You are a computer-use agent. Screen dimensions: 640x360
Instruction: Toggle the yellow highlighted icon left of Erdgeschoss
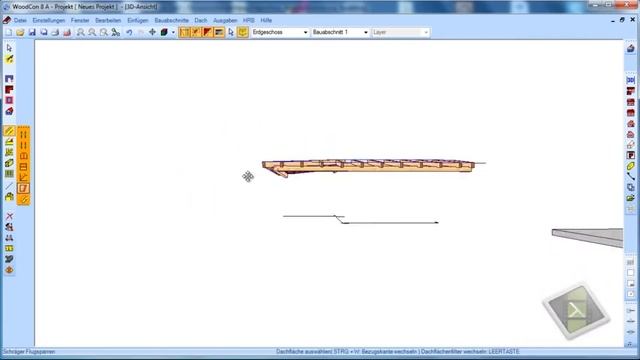coord(242,32)
